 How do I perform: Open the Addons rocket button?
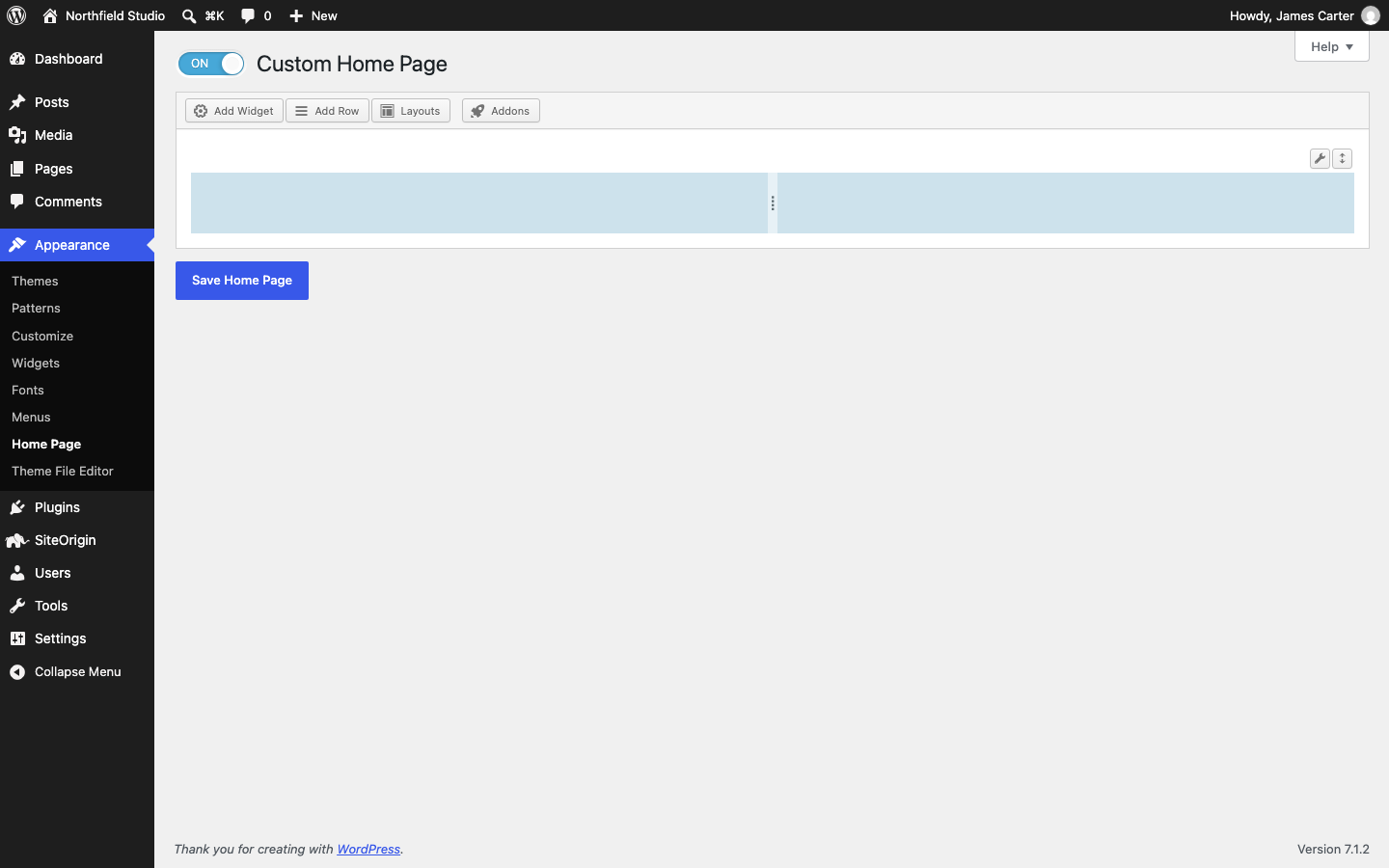click(x=501, y=111)
